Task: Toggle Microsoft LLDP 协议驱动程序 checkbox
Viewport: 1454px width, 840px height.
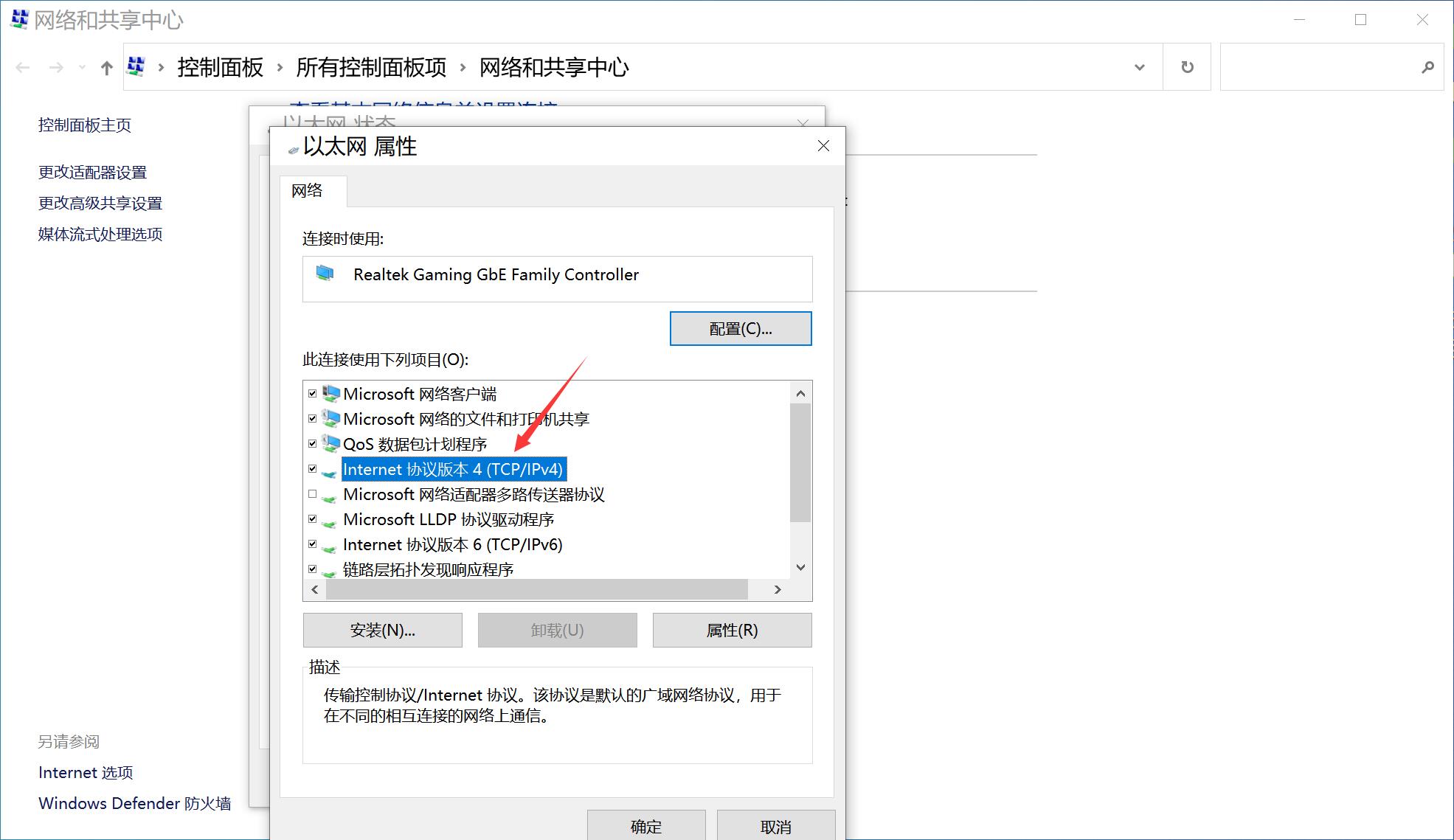Action: point(312,519)
